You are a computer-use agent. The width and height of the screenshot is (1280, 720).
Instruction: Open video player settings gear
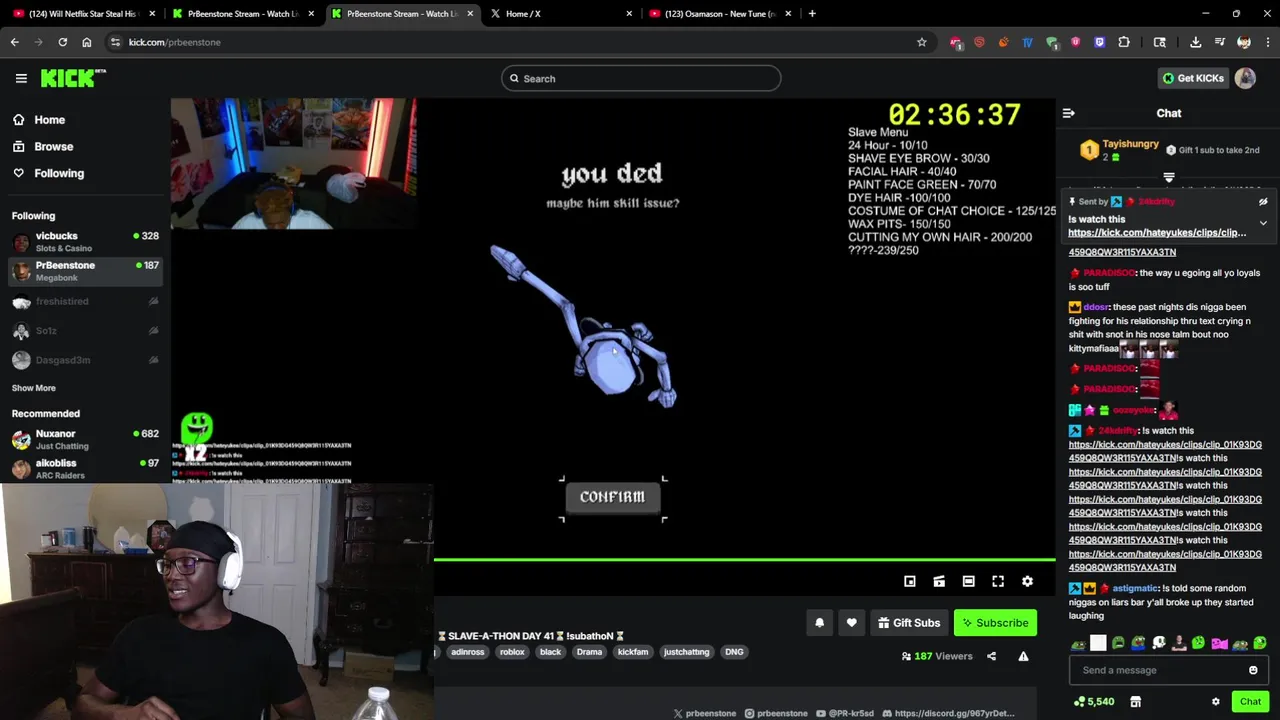click(1027, 581)
